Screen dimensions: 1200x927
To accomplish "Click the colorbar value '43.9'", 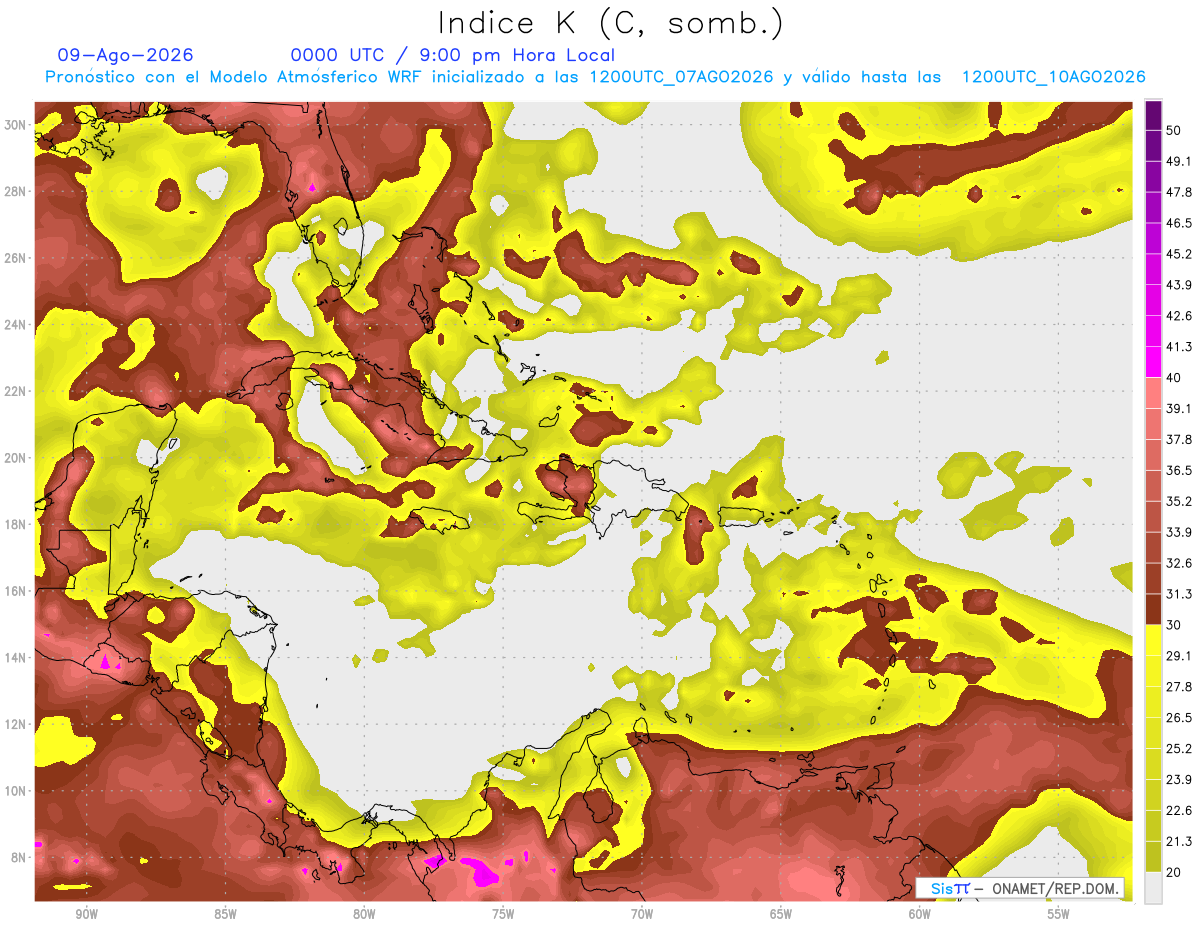I will point(1180,285).
